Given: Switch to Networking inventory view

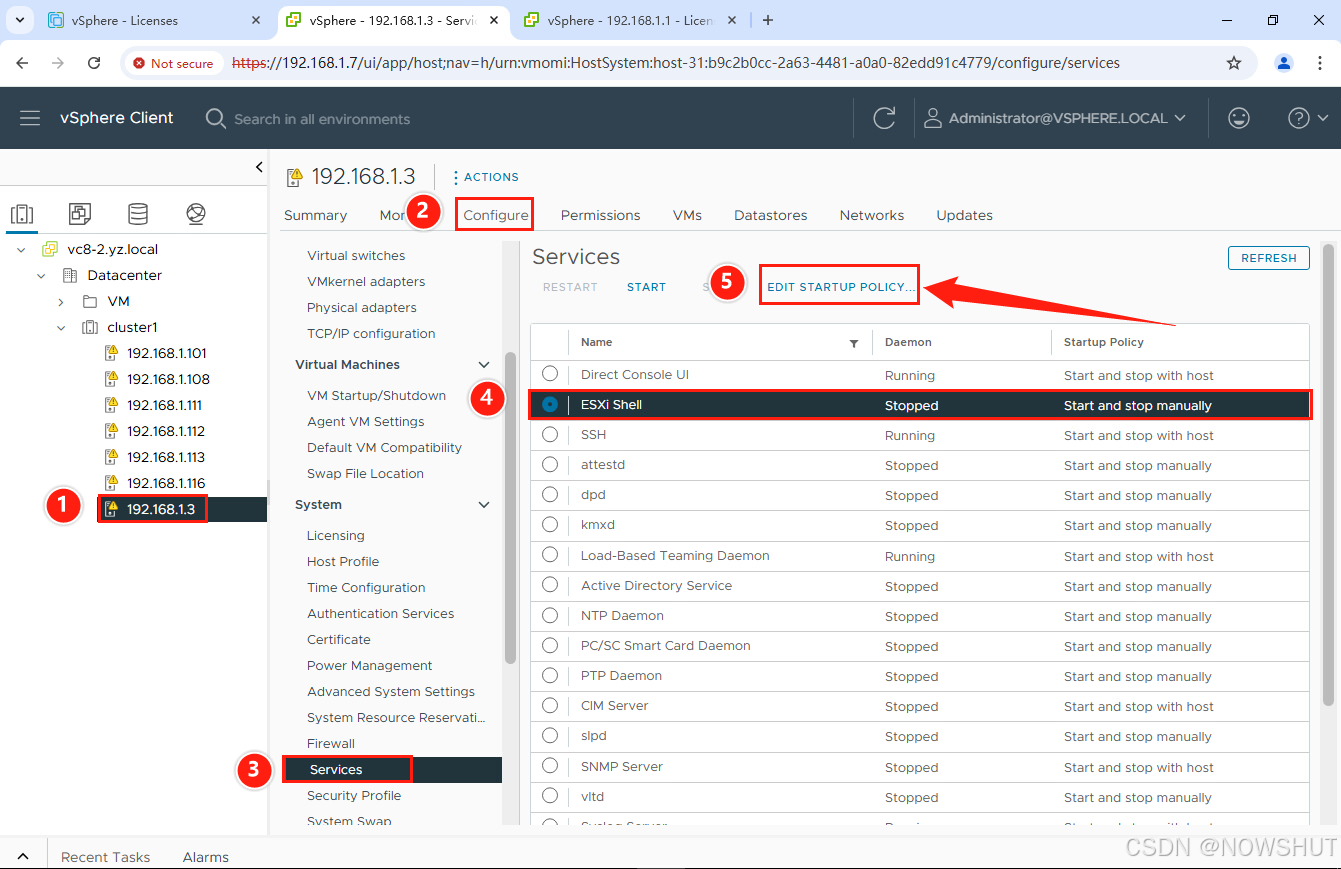Looking at the screenshot, I should pyautogui.click(x=196, y=214).
